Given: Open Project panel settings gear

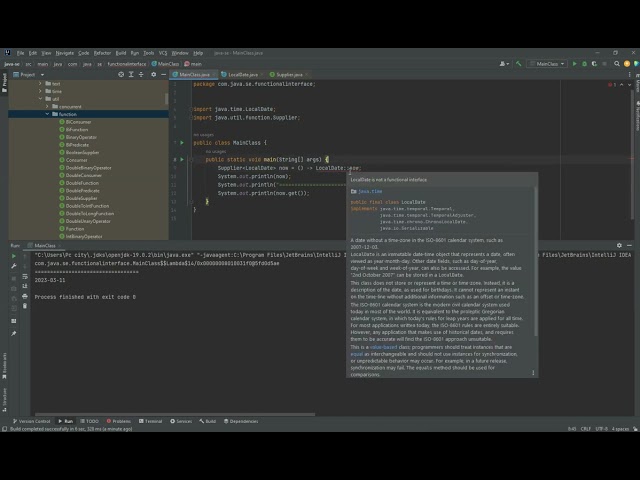Looking at the screenshot, I should pos(153,75).
